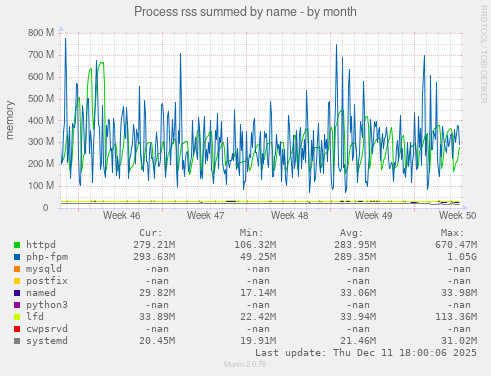Screen dimensions: 491x376
Task: Click the postfix yellow legend swatch
Action: [17, 281]
